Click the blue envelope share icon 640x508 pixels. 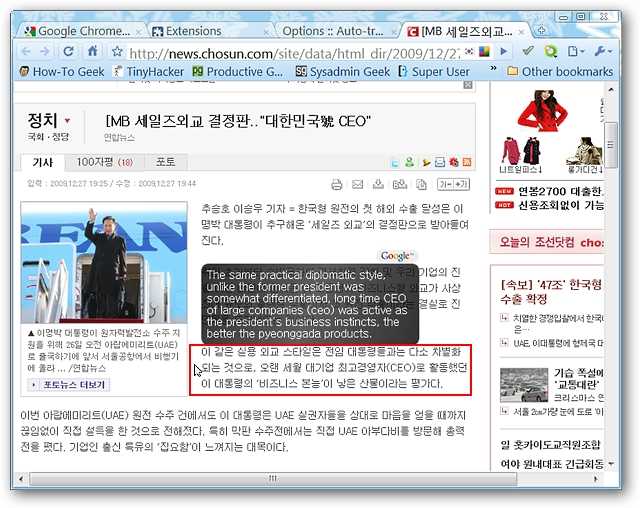point(440,162)
